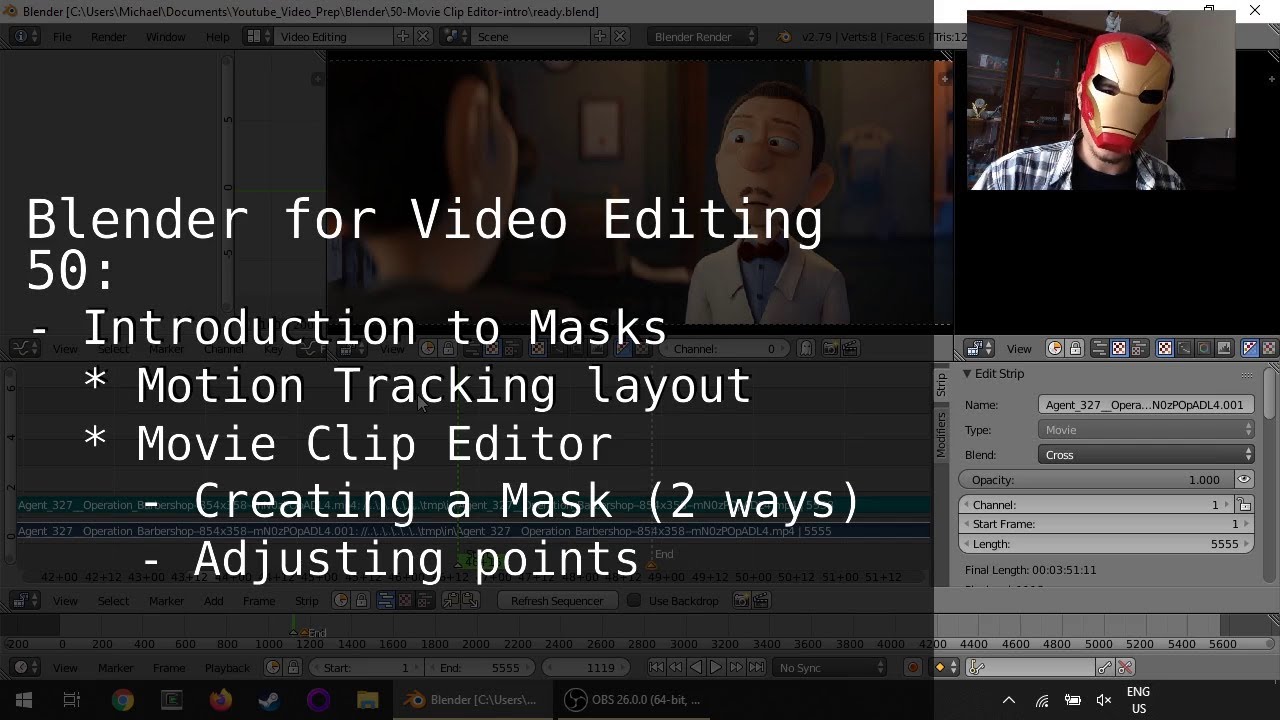Delete the Video Editing screen layout
This screenshot has height=720, width=1280.
(x=423, y=37)
